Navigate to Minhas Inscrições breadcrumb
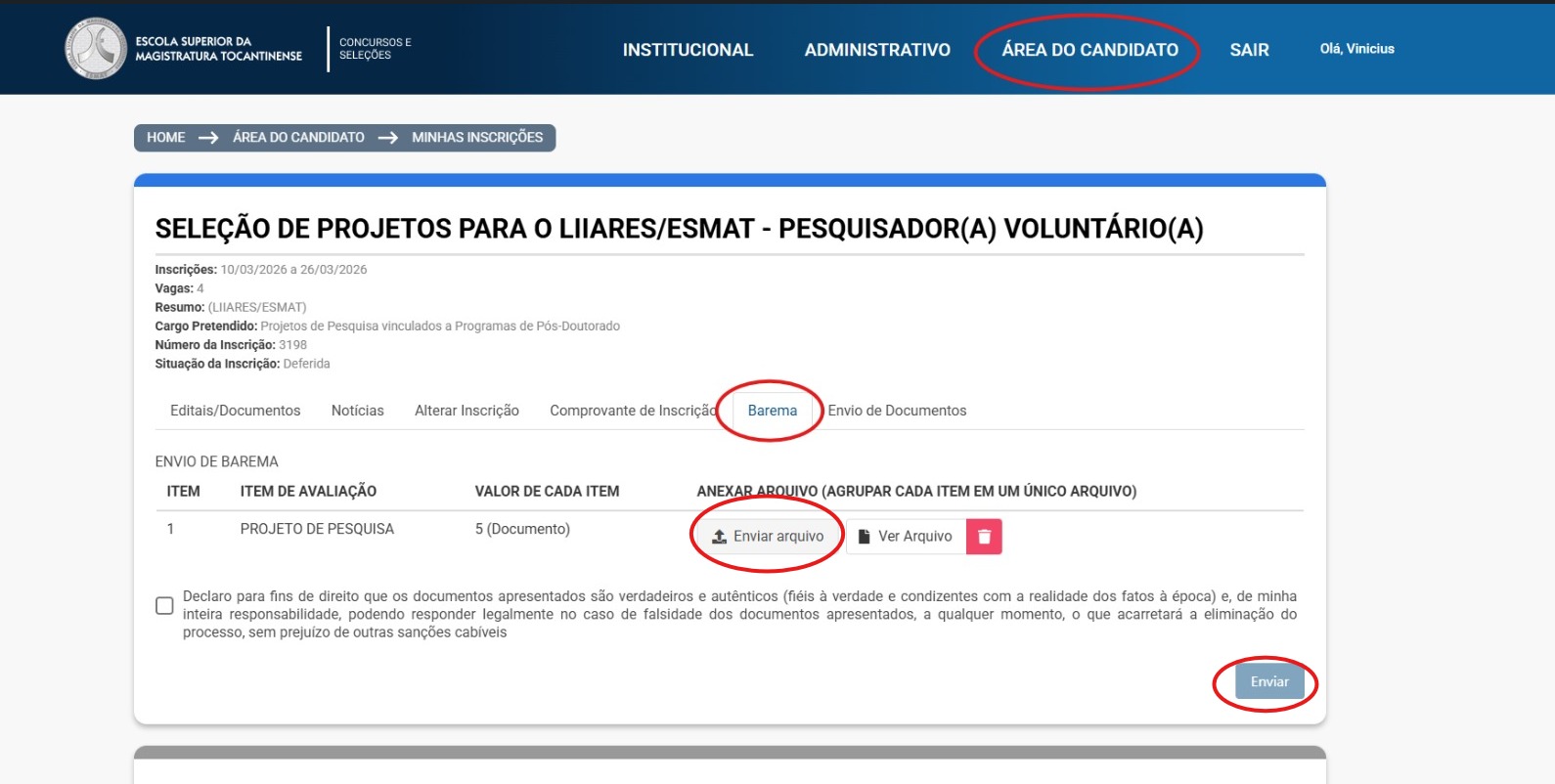The height and width of the screenshot is (784, 1555). (476, 138)
